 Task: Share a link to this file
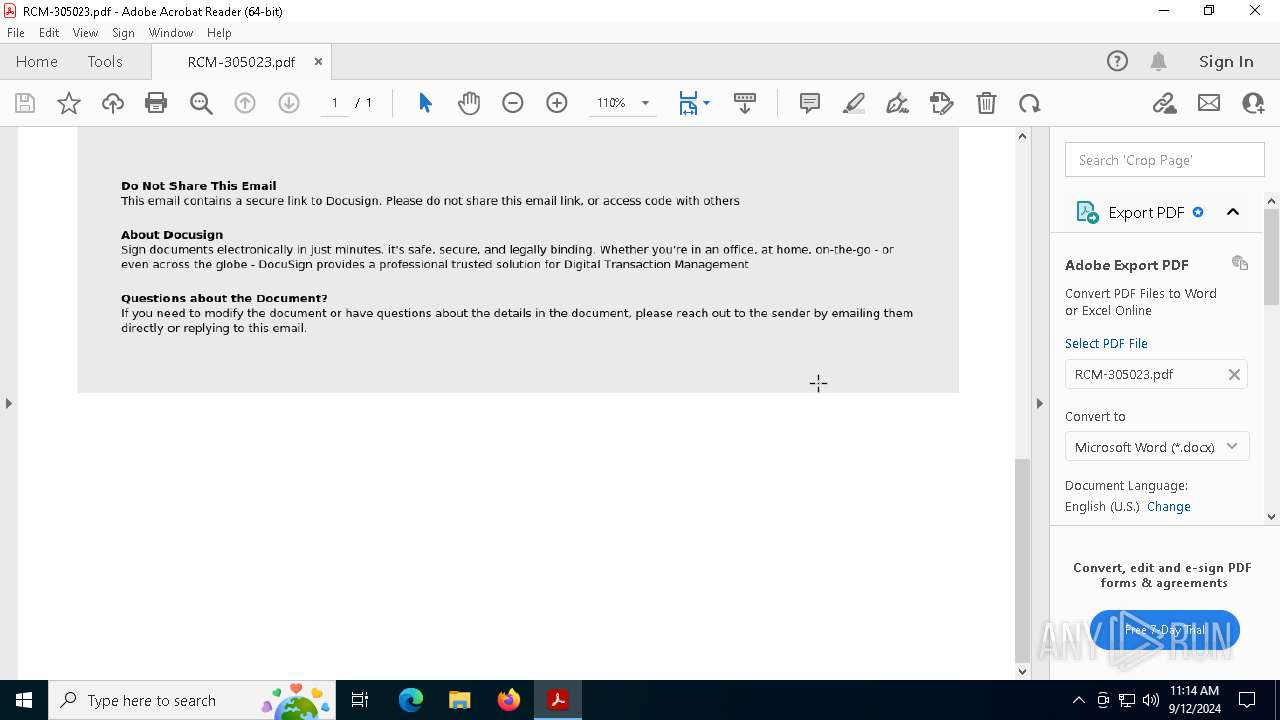(1165, 103)
